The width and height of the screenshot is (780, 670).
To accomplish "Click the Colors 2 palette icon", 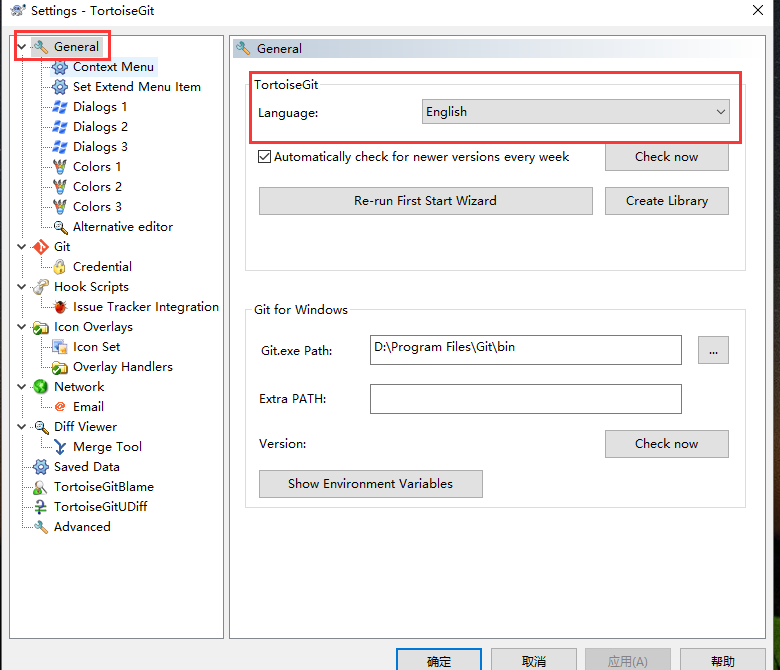I will (60, 187).
